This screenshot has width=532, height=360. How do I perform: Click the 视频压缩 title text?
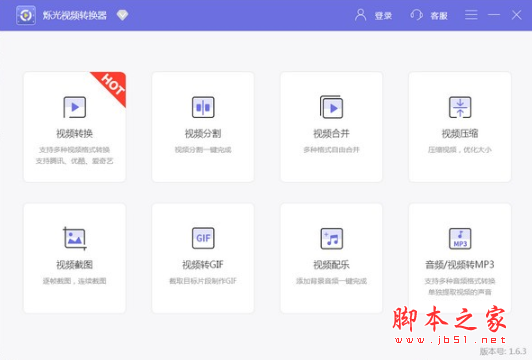tap(460, 133)
